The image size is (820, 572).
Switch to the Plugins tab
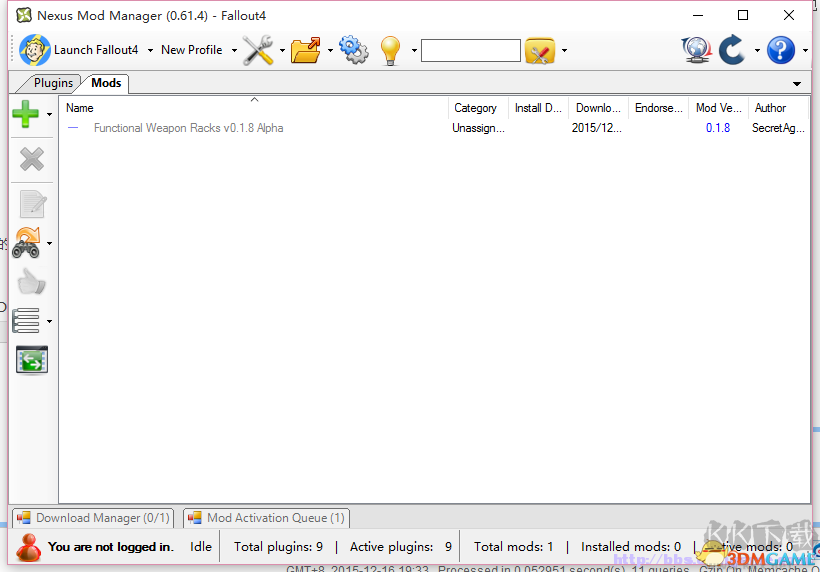pos(51,83)
